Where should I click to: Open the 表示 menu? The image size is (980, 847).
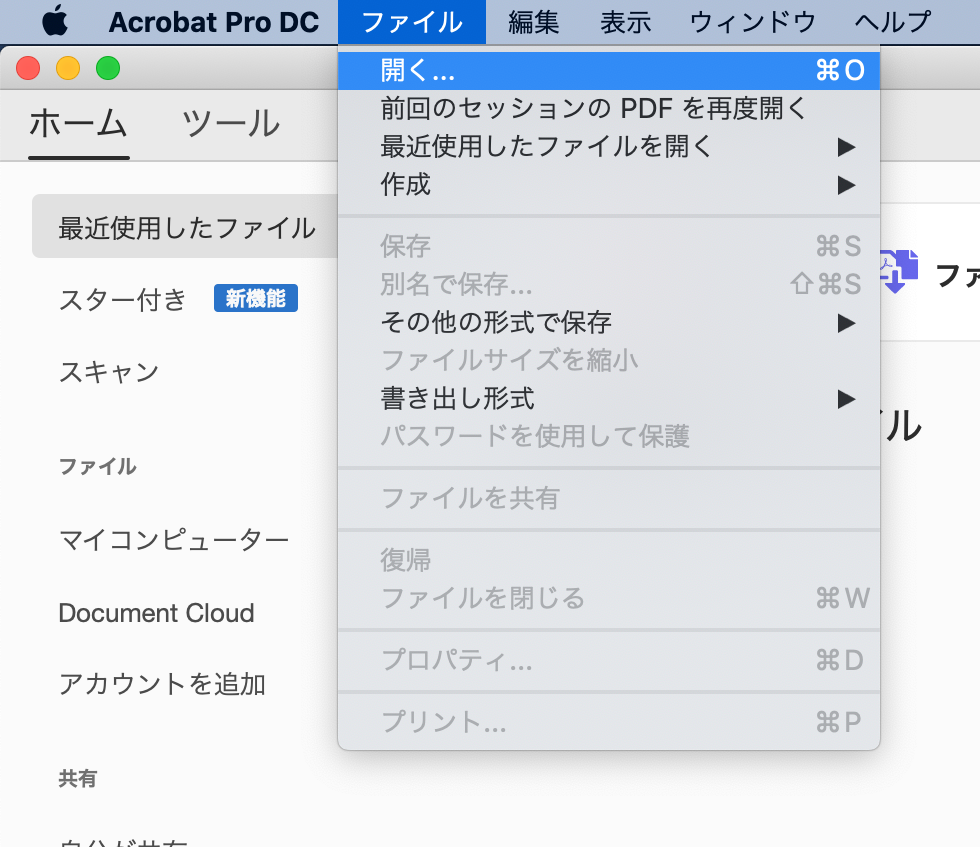(625, 20)
